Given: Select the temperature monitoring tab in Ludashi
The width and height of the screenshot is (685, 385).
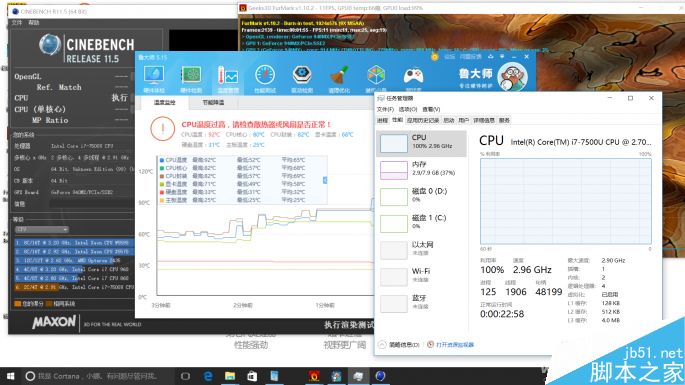Looking at the screenshot, I should click(x=165, y=103).
